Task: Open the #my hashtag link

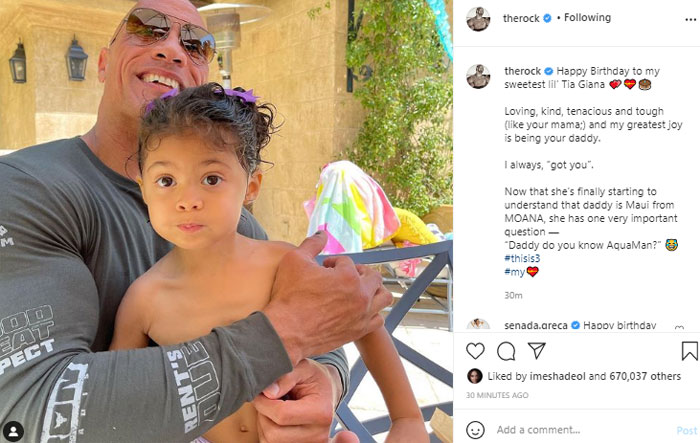Action: [514, 272]
